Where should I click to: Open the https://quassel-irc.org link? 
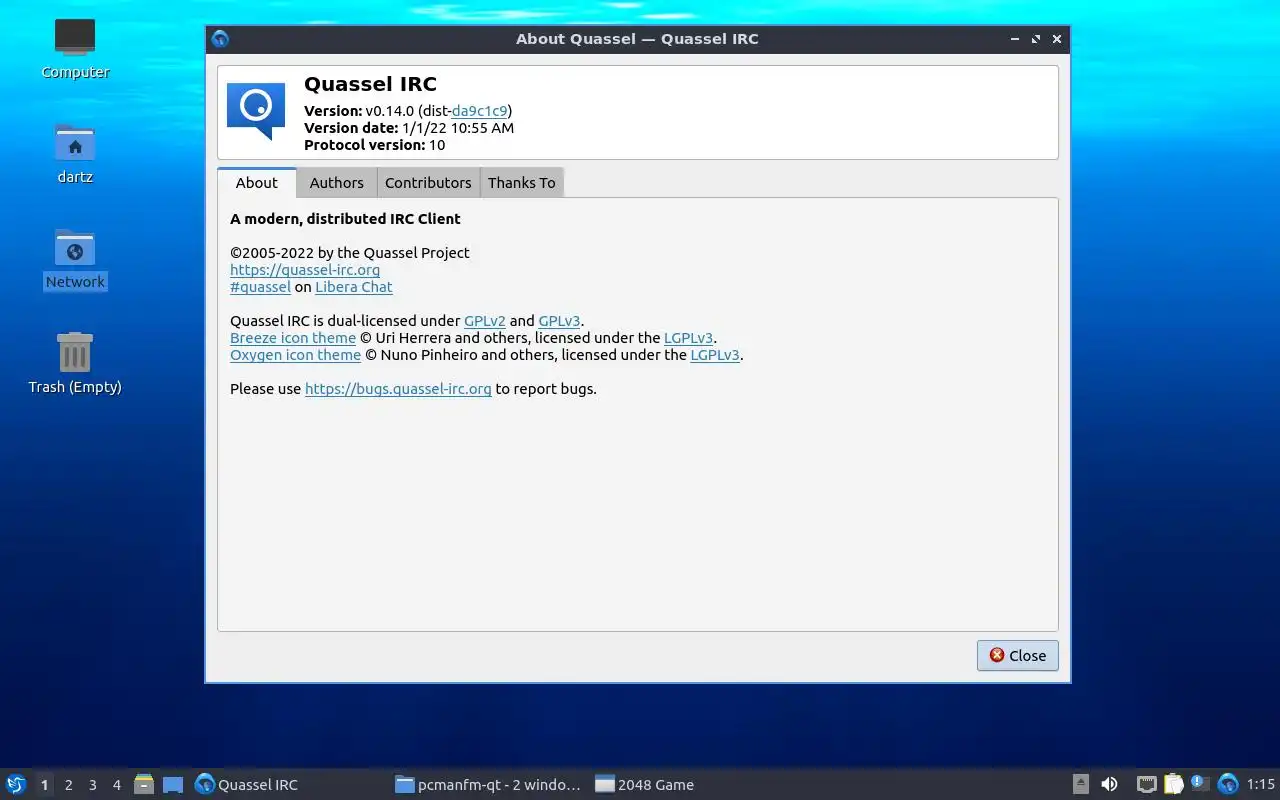pos(305,270)
